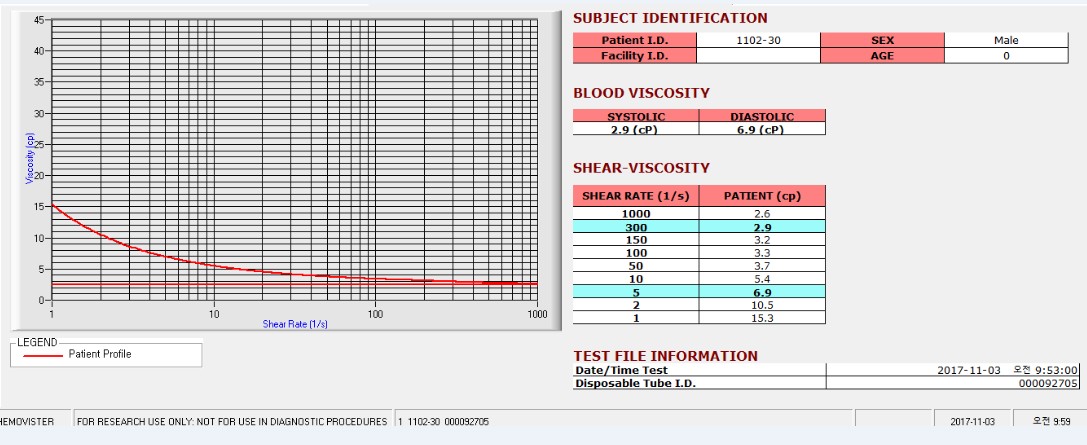Click the Patient I.D. value 1102-30

[x=758, y=40]
